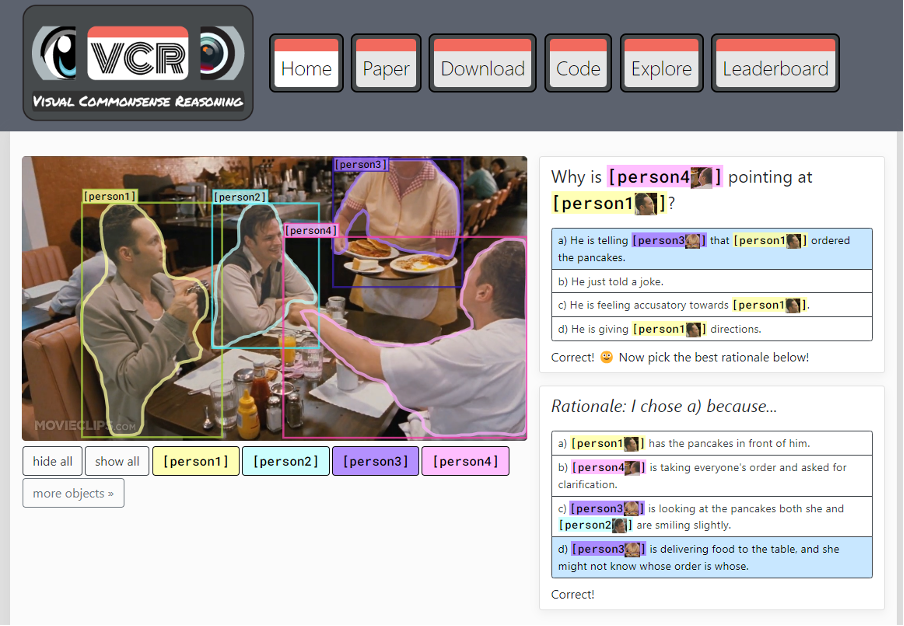
Task: Toggle person1 highlight button below image
Action: click(x=196, y=461)
